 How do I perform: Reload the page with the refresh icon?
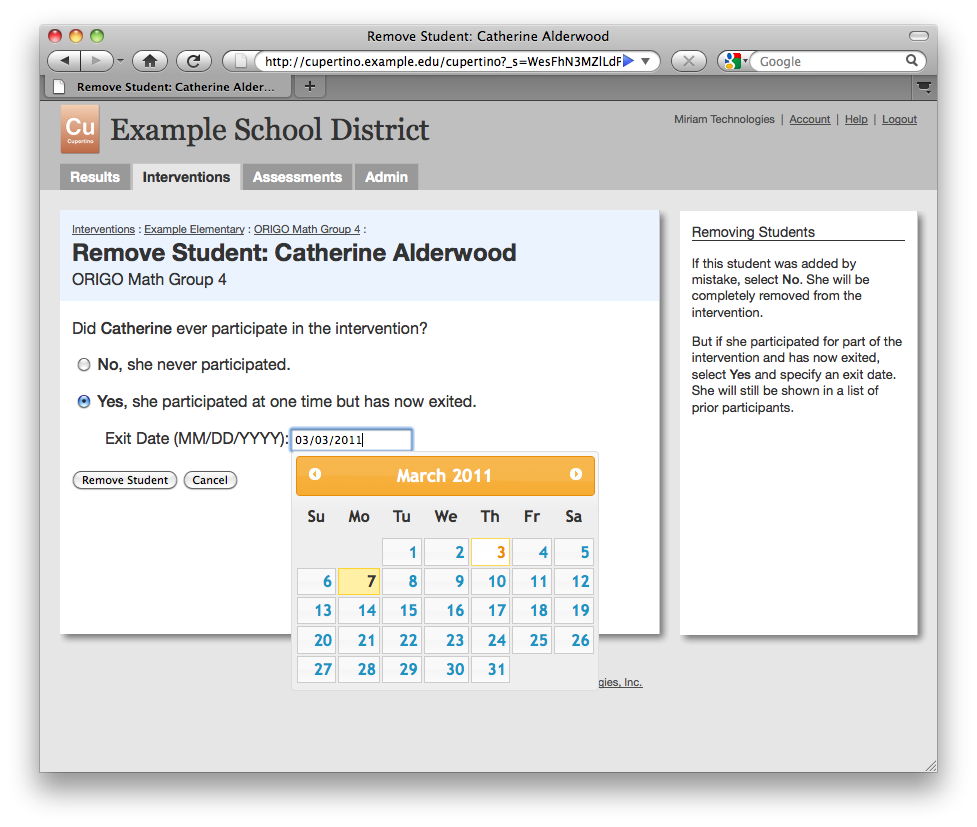[194, 61]
